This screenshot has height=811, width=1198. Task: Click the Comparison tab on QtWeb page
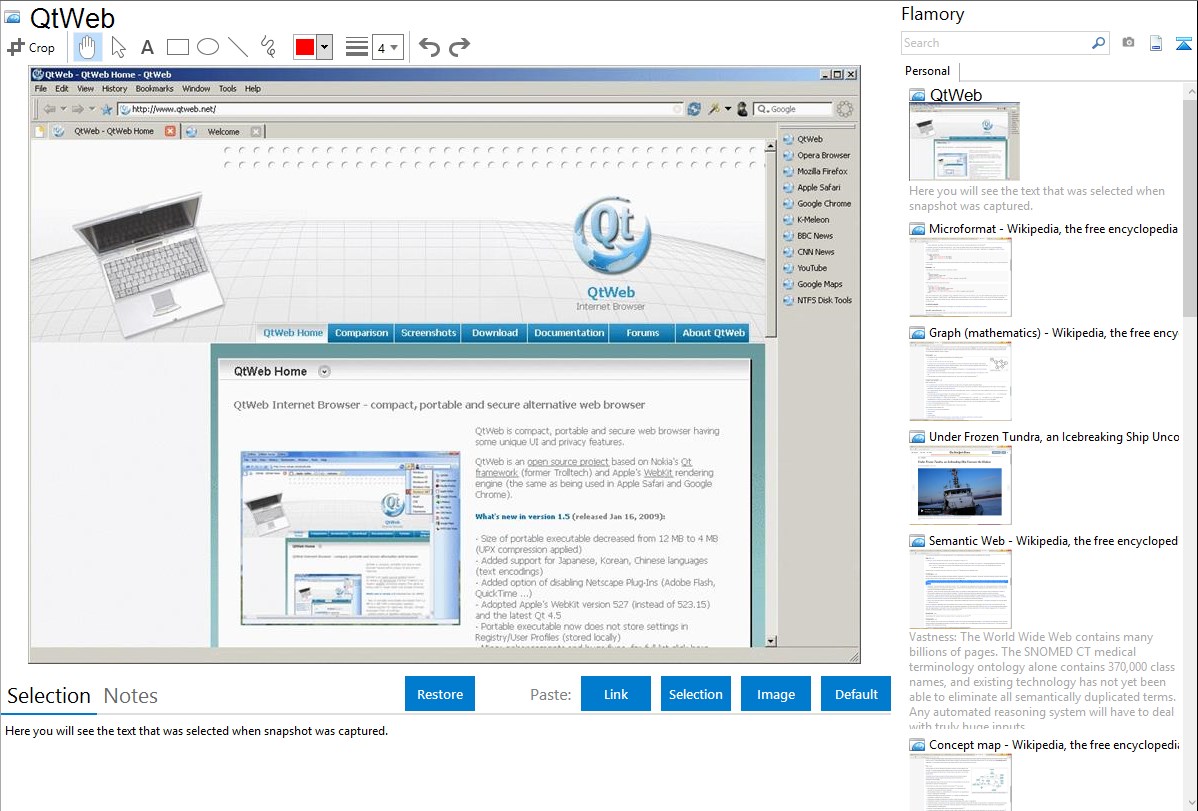click(361, 333)
